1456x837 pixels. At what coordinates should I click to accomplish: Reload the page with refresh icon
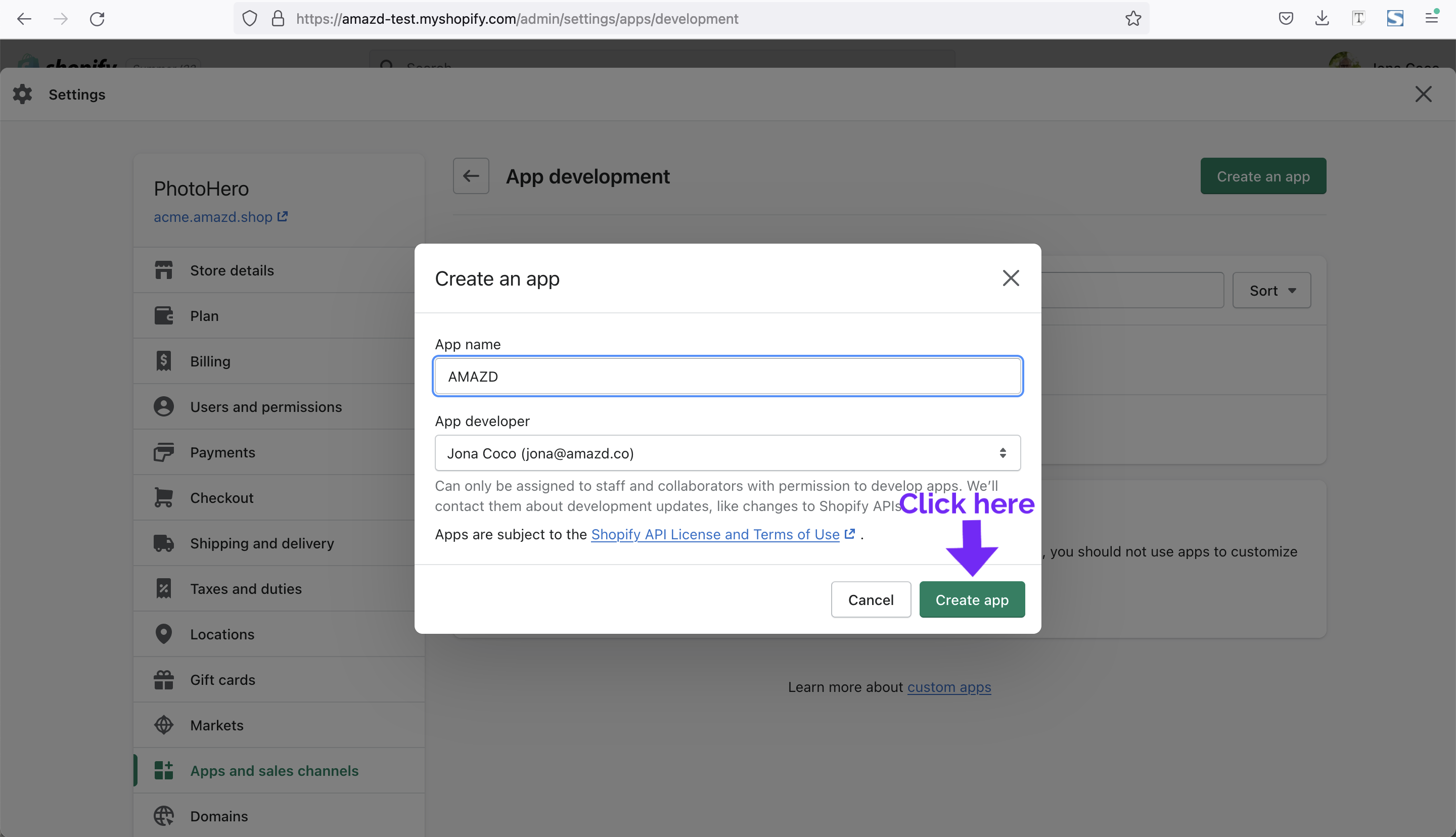(x=97, y=19)
